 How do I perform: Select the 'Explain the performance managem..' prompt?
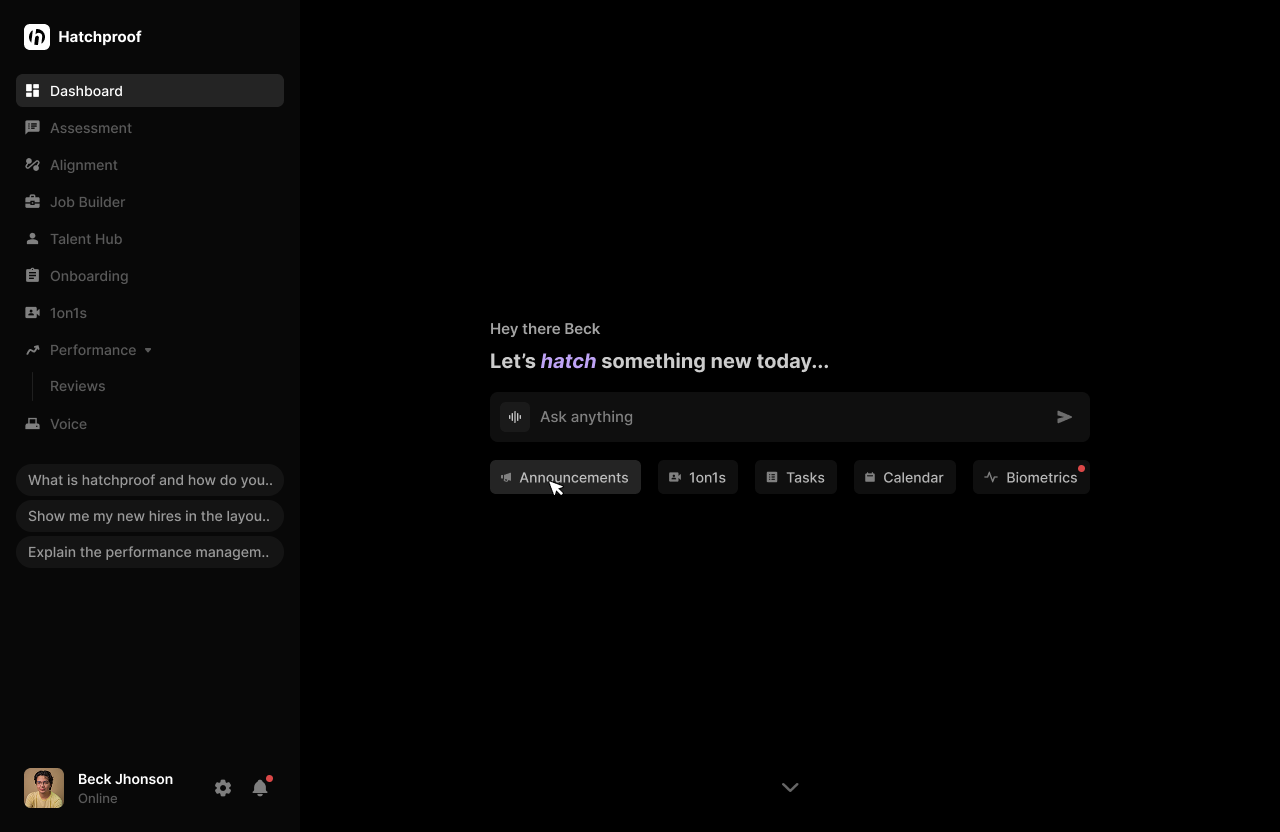[x=150, y=552]
